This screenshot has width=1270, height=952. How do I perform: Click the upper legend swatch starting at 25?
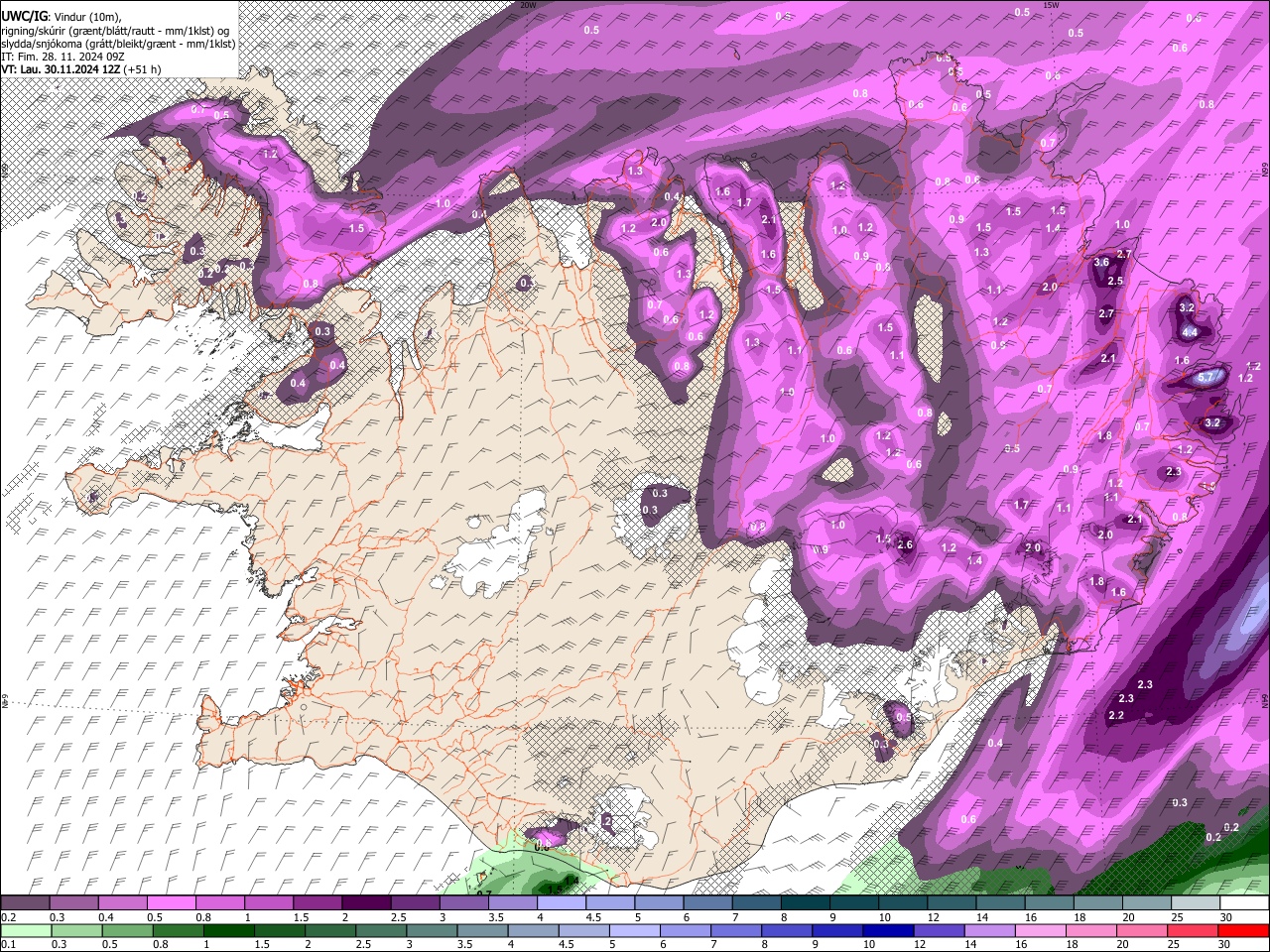pyautogui.click(x=1196, y=903)
